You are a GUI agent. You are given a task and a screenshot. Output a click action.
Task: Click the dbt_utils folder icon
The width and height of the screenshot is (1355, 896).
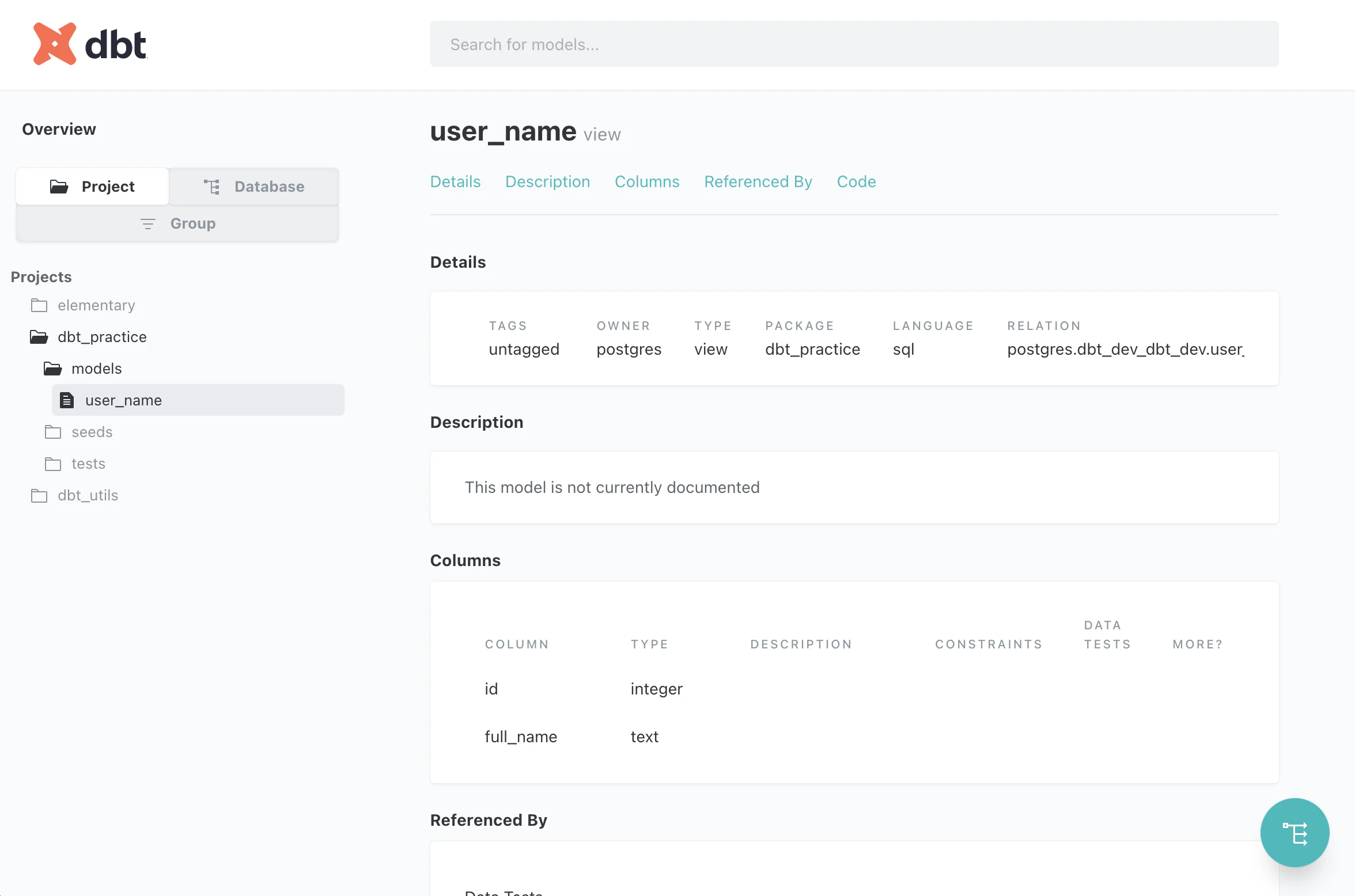point(39,495)
